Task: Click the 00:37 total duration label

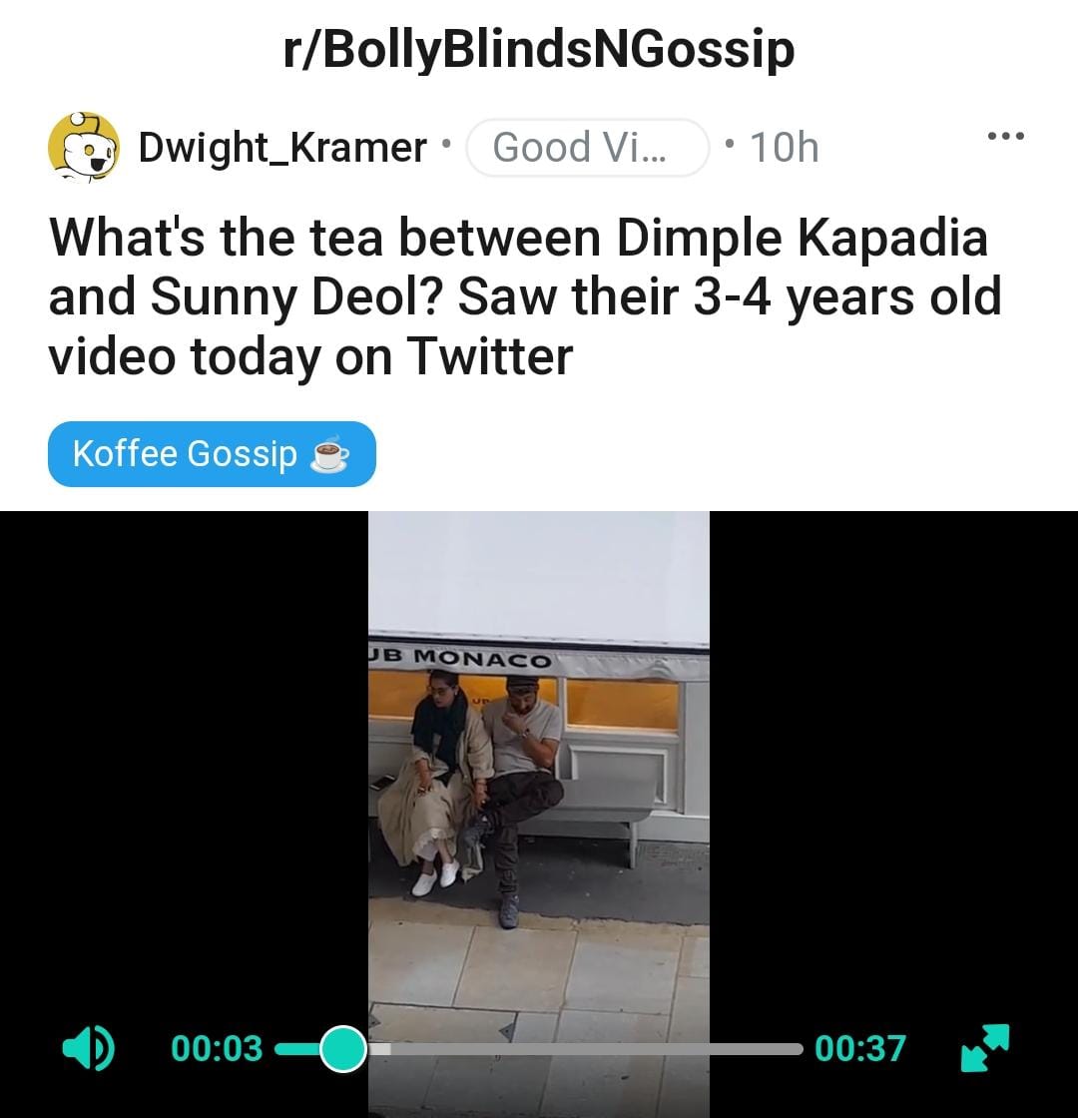Action: 860,1048
